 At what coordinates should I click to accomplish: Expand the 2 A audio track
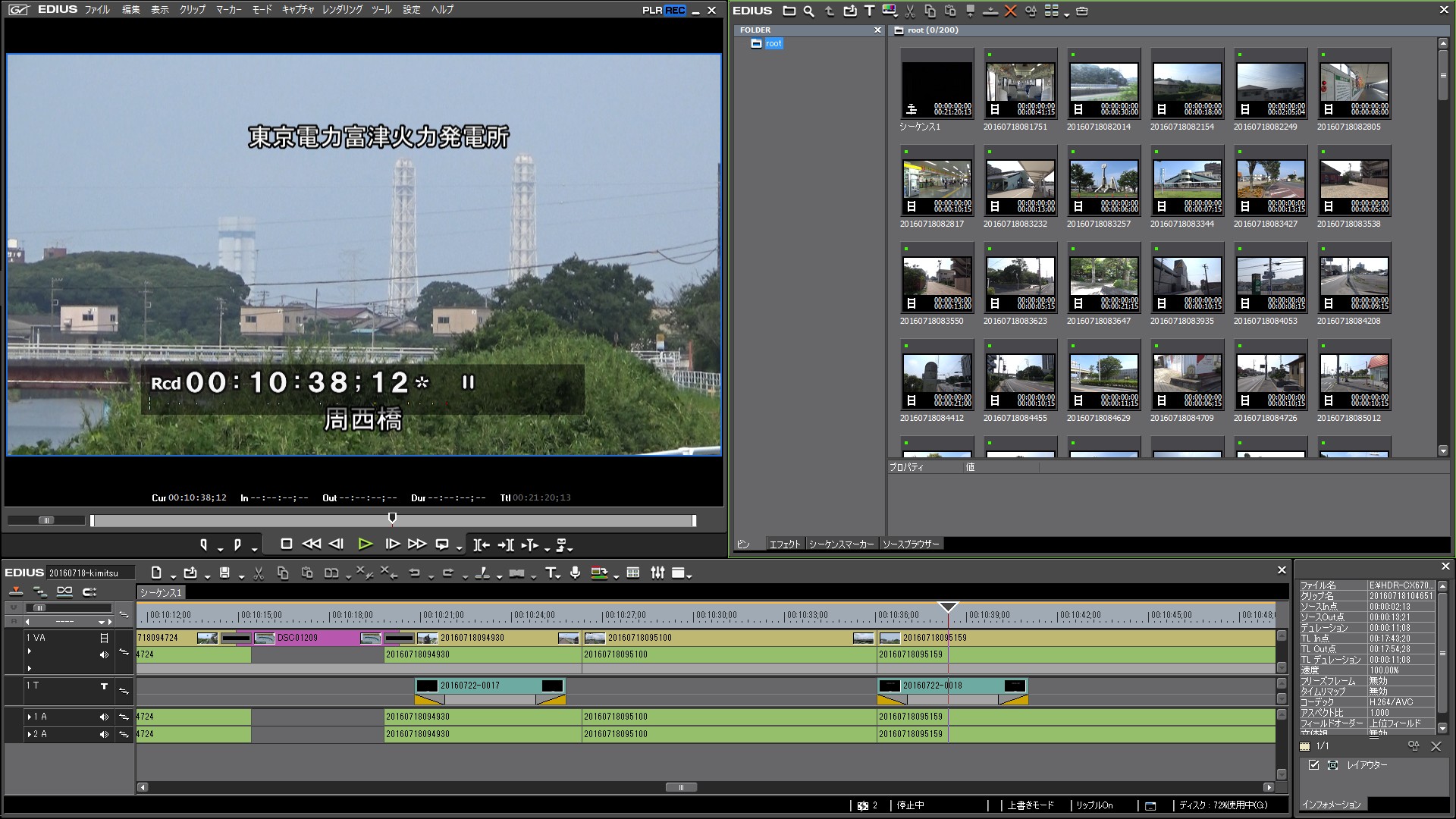(x=29, y=734)
